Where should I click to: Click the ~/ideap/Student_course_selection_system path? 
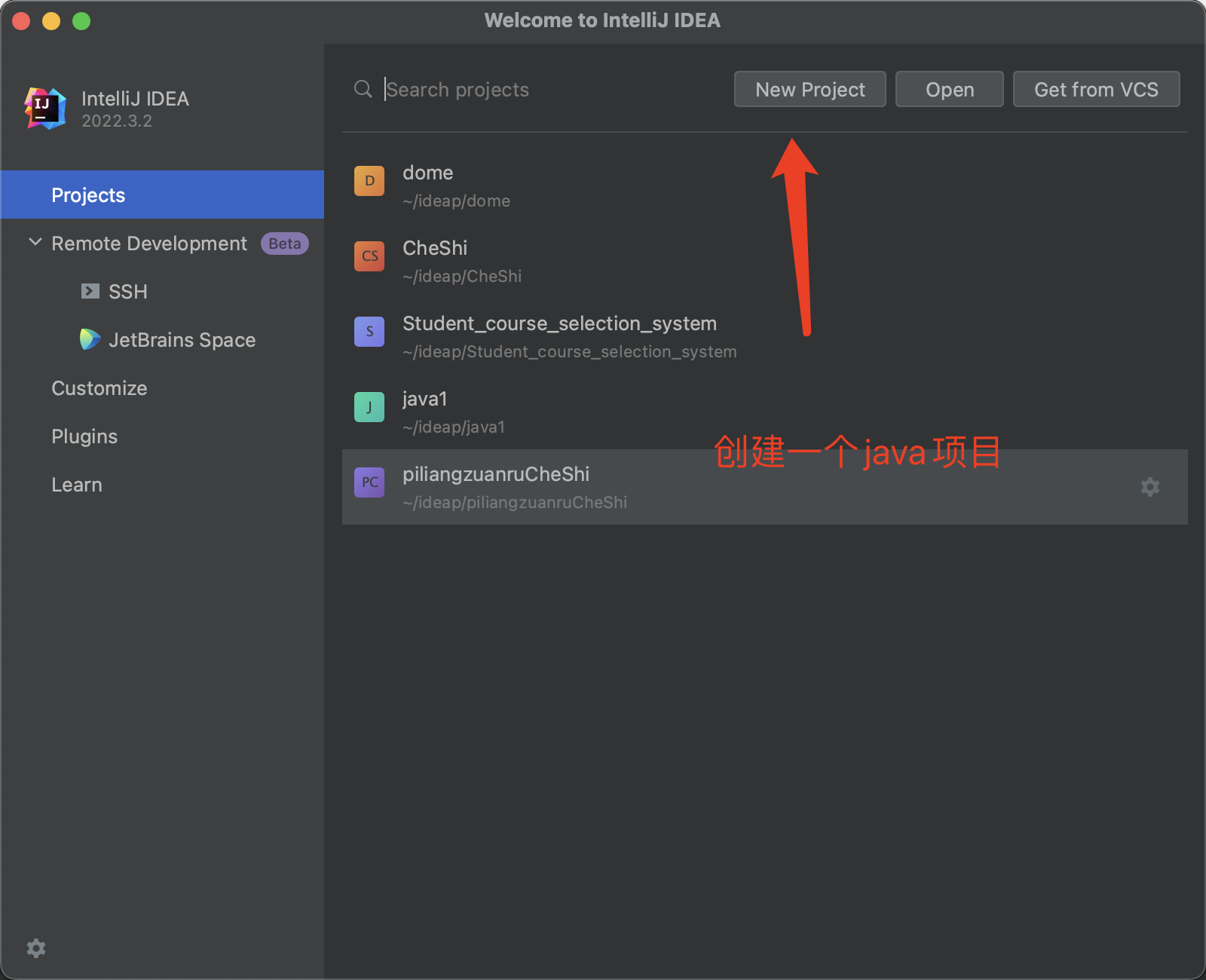pyautogui.click(x=570, y=352)
